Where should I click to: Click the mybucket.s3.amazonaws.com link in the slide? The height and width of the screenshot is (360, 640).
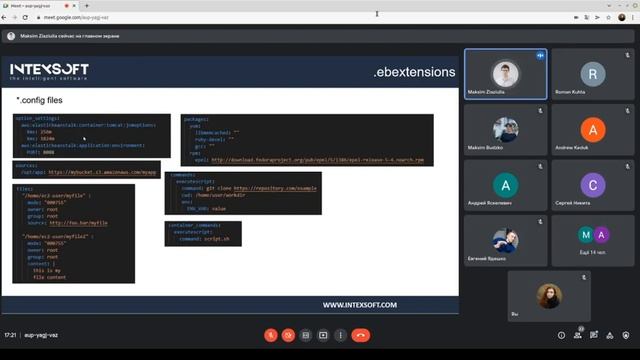click(x=102, y=172)
